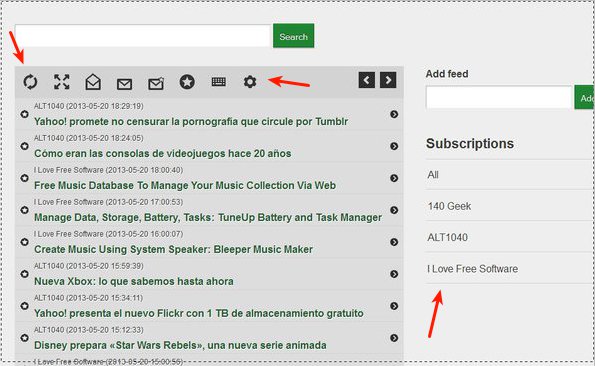Star the Free Music Database article
This screenshot has width=595, height=366.
click(25, 178)
